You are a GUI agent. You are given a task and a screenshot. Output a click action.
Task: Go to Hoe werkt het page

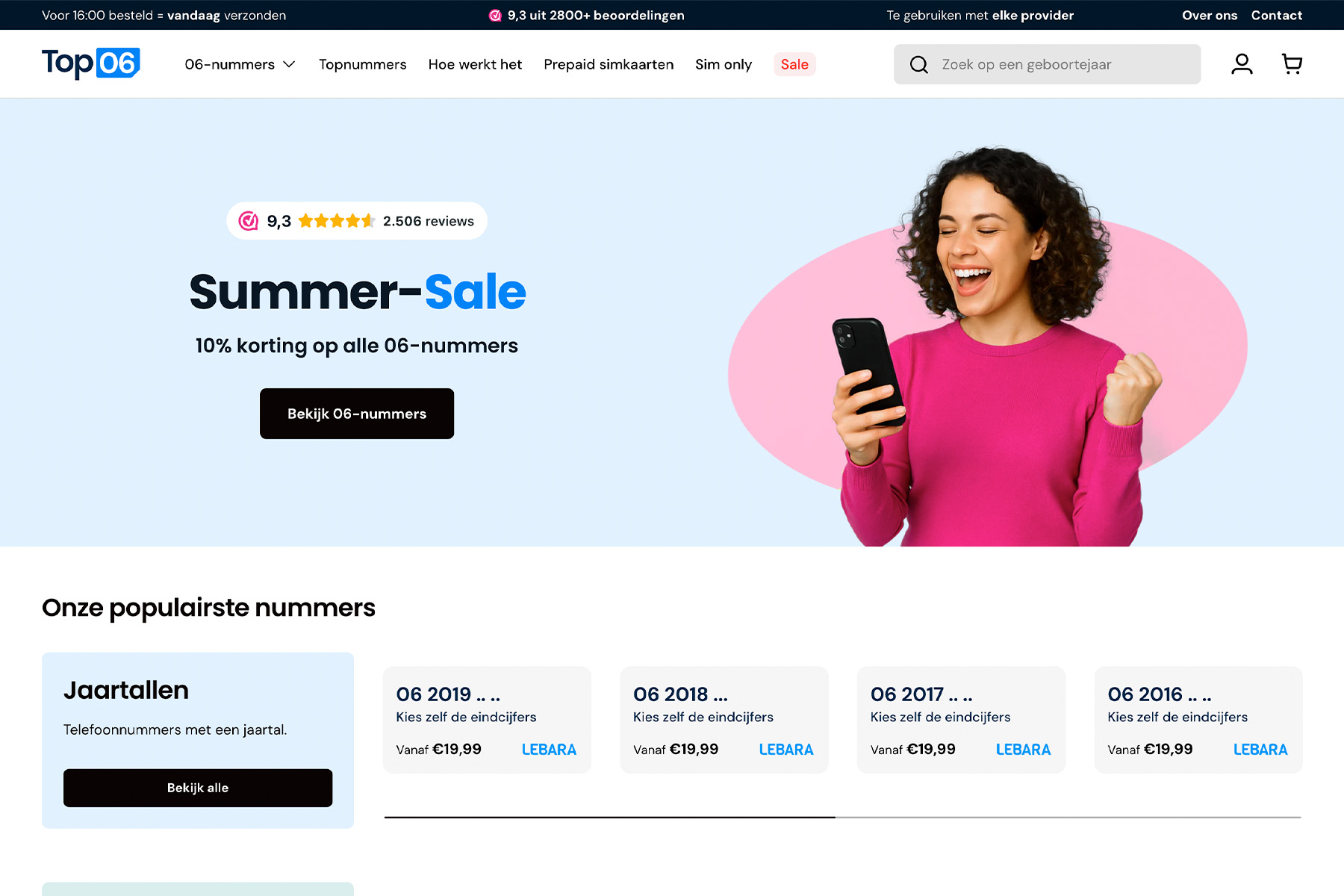point(475,65)
